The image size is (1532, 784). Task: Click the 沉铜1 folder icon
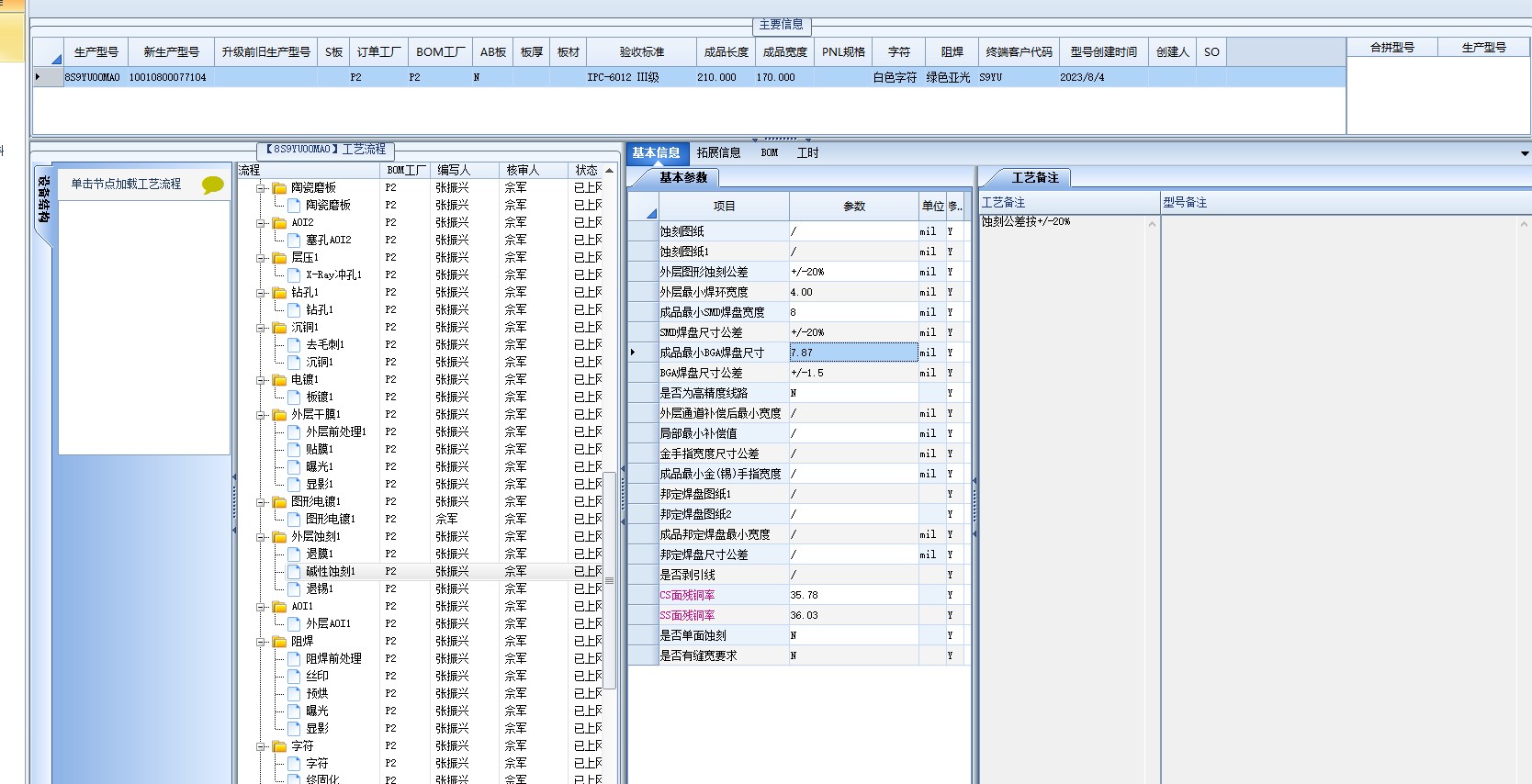click(x=280, y=327)
